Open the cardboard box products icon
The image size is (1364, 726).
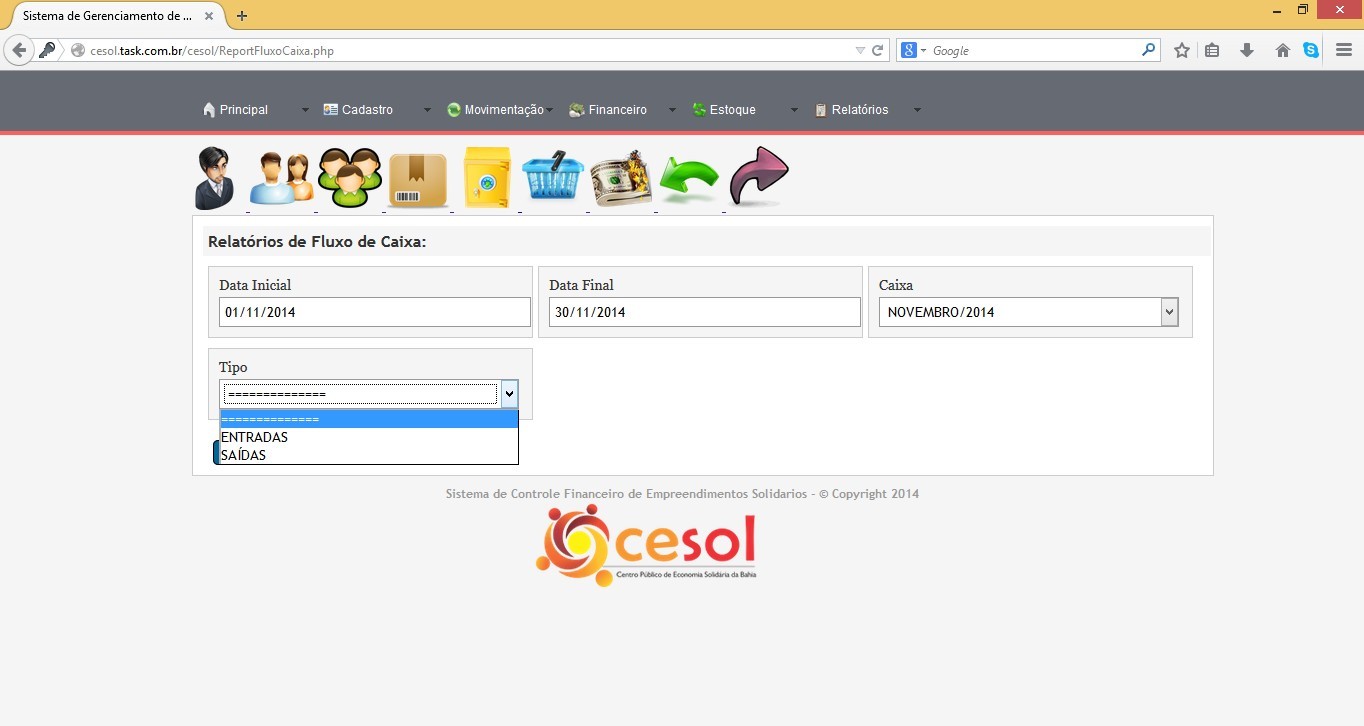click(x=418, y=180)
